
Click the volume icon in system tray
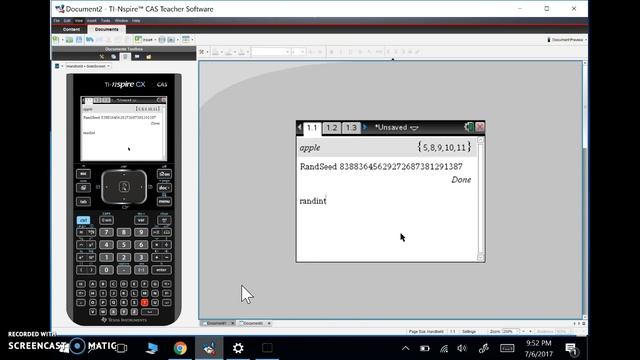(x=462, y=348)
